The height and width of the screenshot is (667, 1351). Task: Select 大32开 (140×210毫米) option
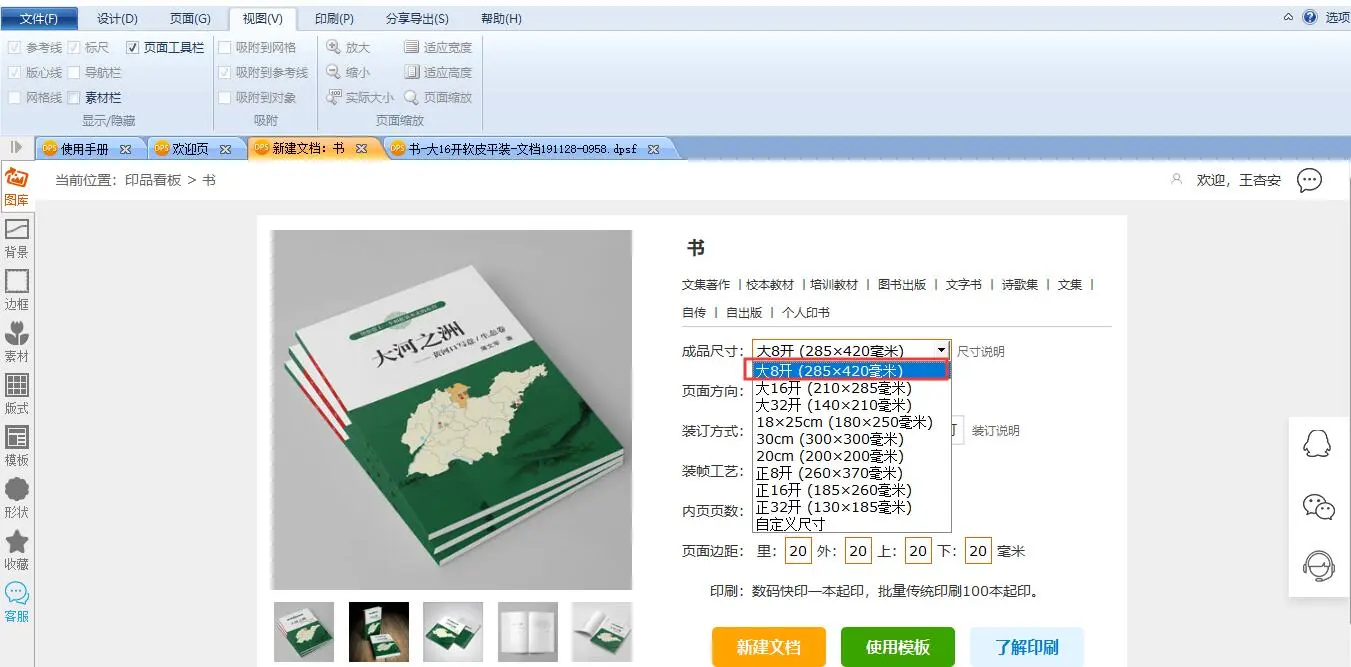tap(851, 405)
